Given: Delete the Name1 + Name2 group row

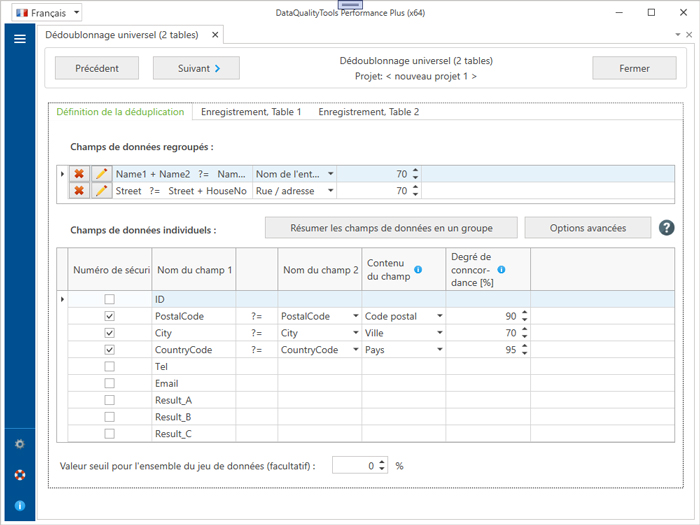Looking at the screenshot, I should tap(79, 174).
